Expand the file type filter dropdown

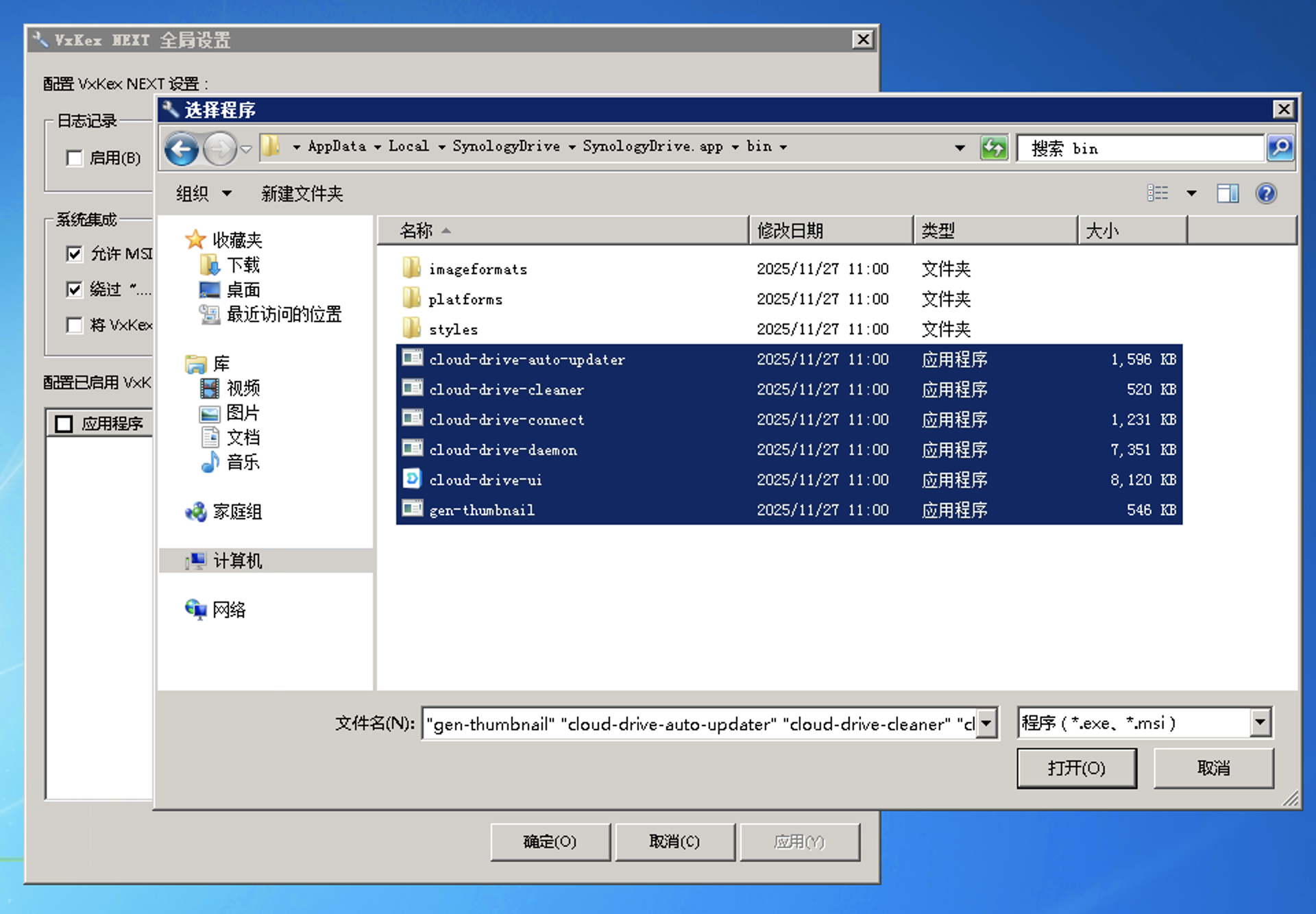[x=1260, y=723]
